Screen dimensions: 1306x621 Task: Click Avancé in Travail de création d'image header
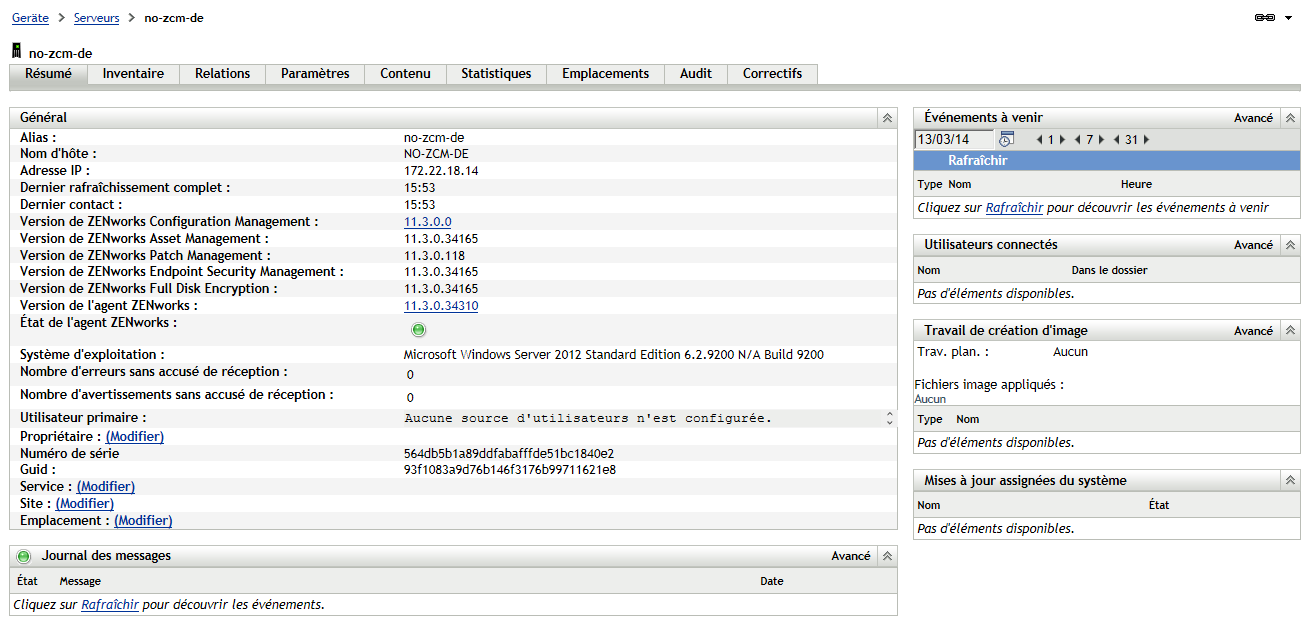pyautogui.click(x=1253, y=331)
